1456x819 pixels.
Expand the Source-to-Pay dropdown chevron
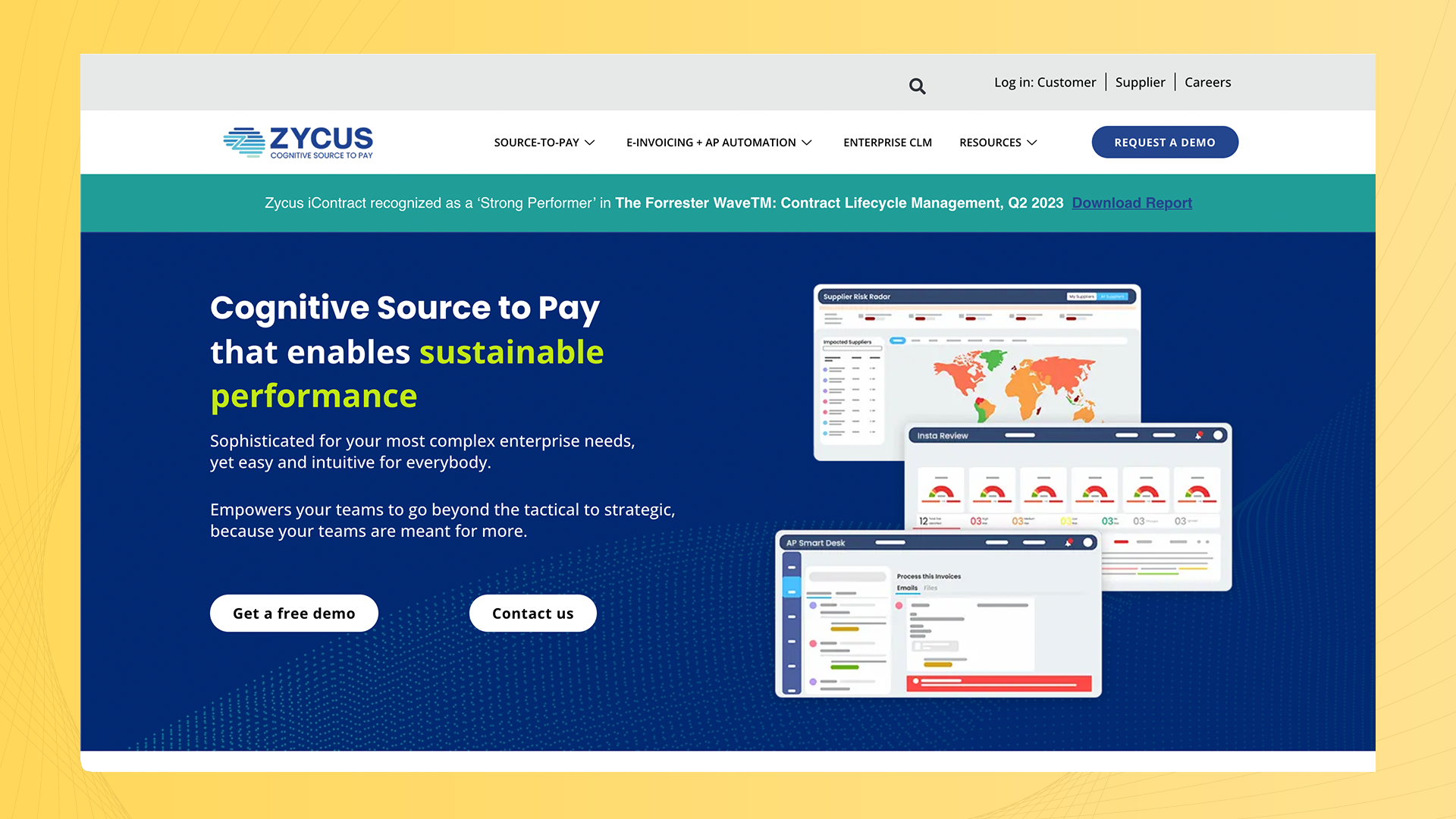coord(590,143)
